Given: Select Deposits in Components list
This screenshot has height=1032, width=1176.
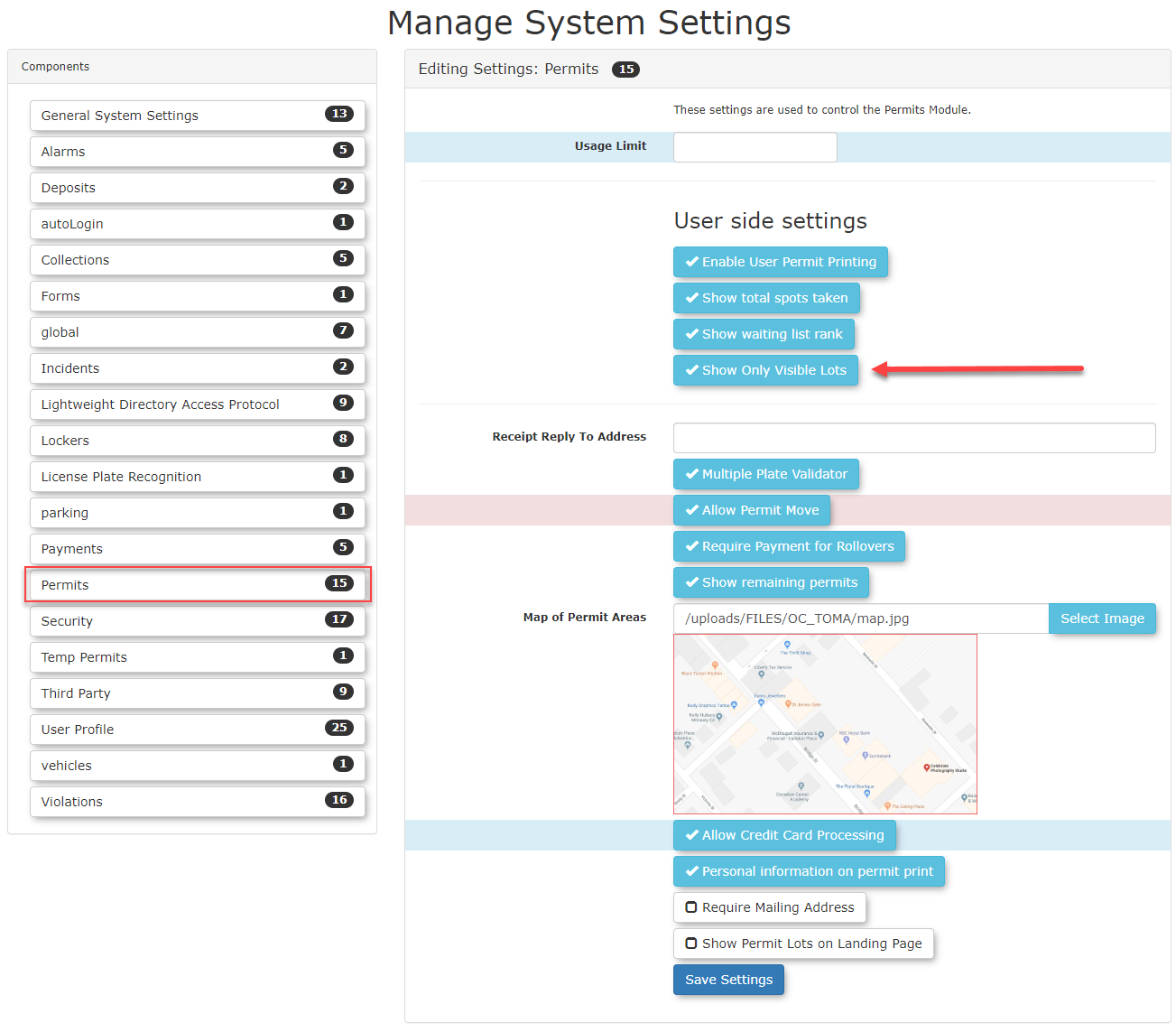Looking at the screenshot, I should (x=198, y=188).
